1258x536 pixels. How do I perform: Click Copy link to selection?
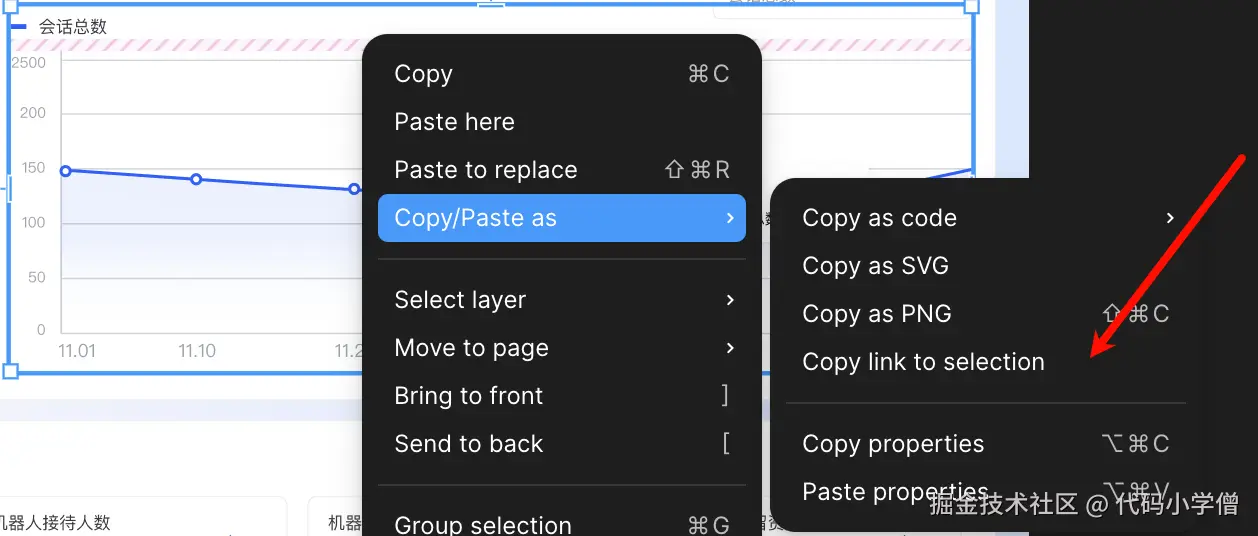923,362
